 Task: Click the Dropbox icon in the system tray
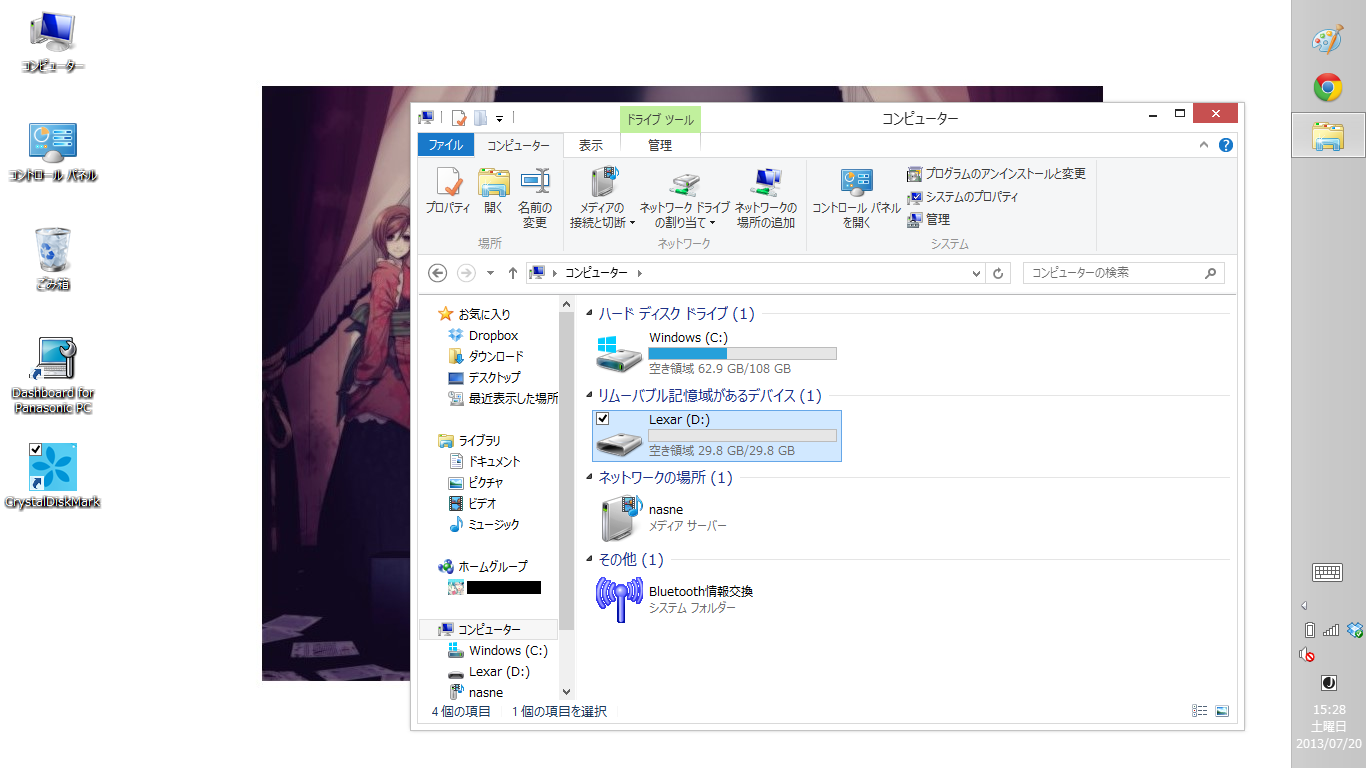1355,630
